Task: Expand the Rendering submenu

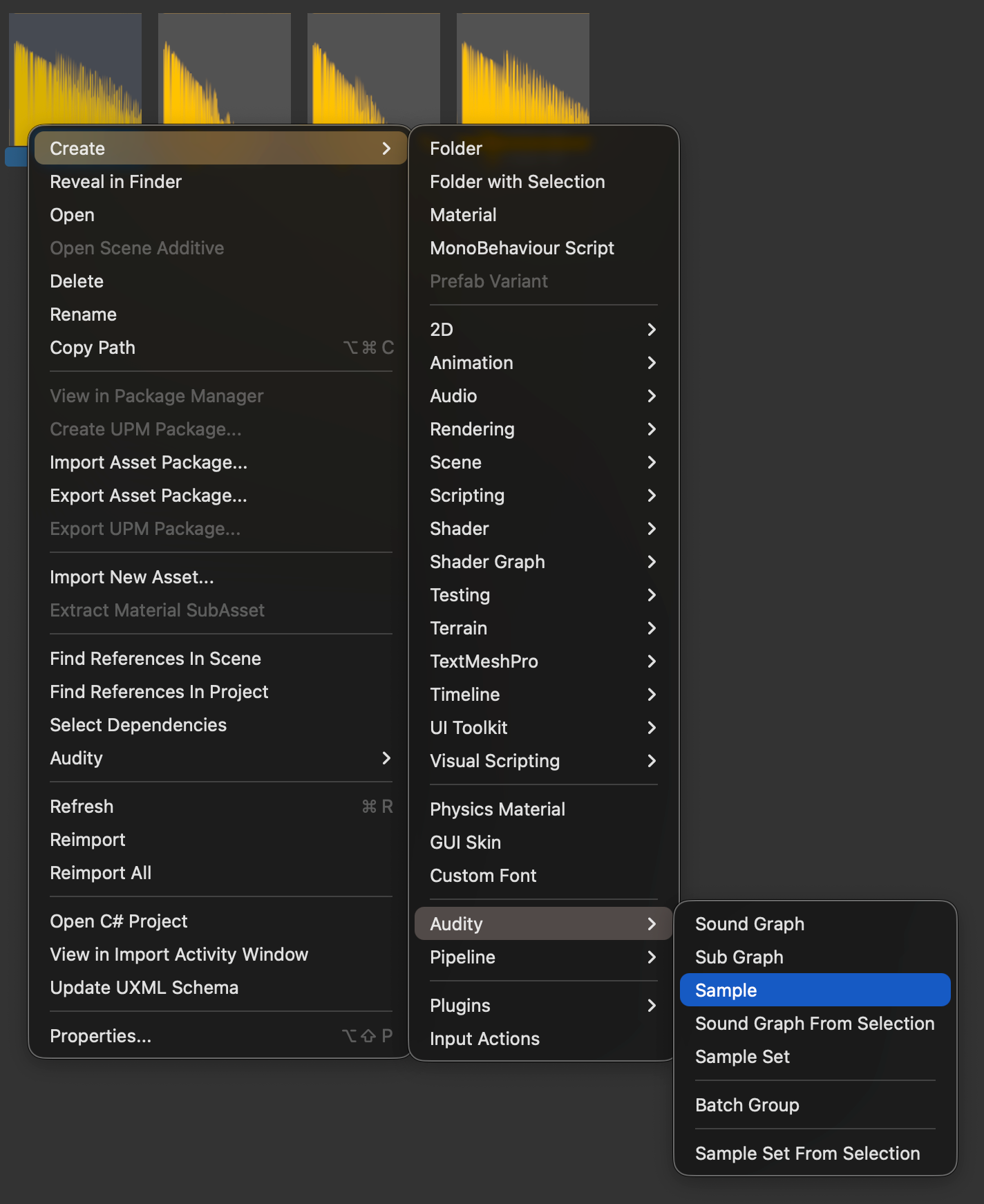Action: (x=543, y=429)
